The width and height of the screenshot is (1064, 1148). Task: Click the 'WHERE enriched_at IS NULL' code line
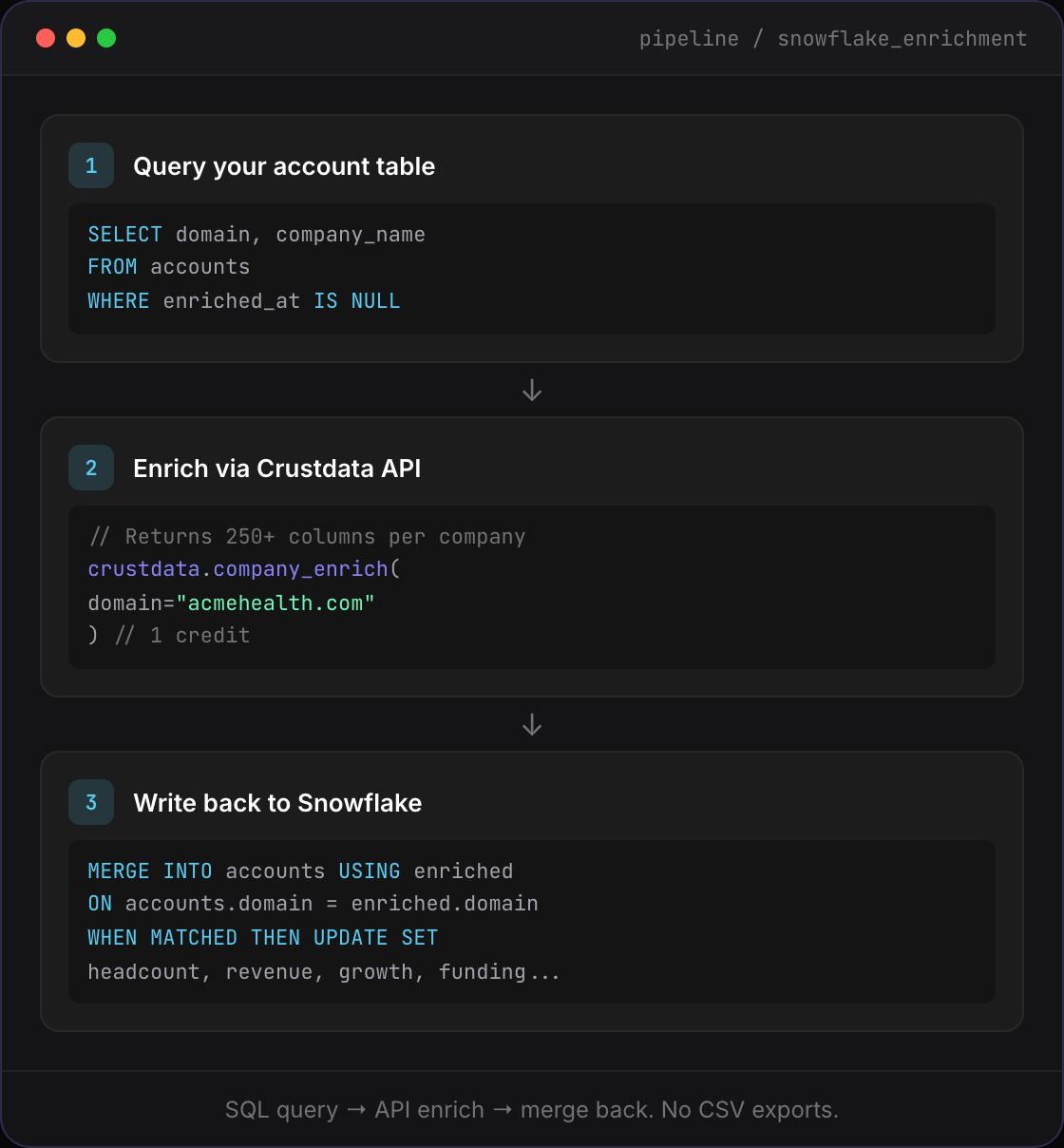(244, 301)
